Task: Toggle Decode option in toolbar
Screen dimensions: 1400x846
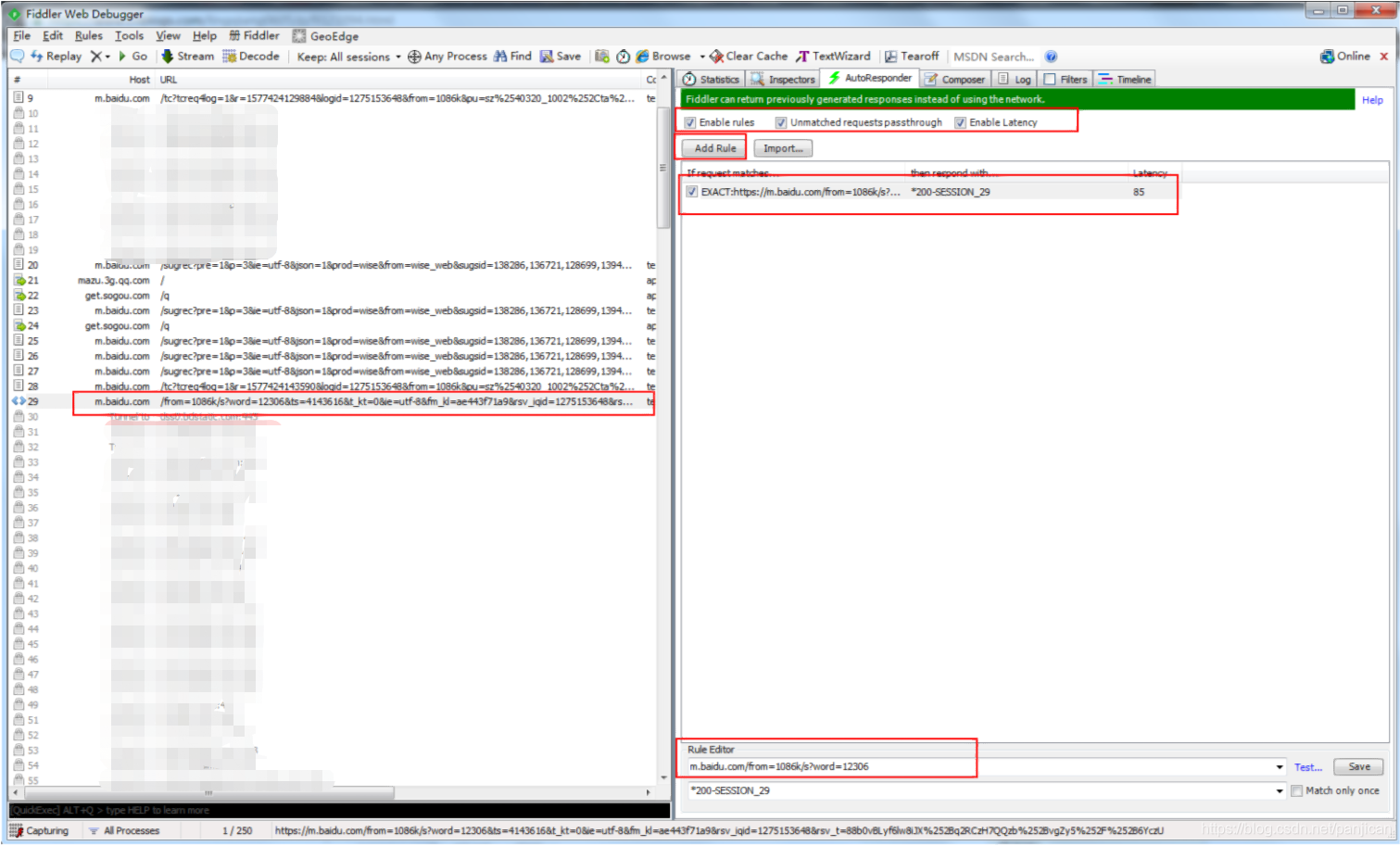Action: pos(251,57)
